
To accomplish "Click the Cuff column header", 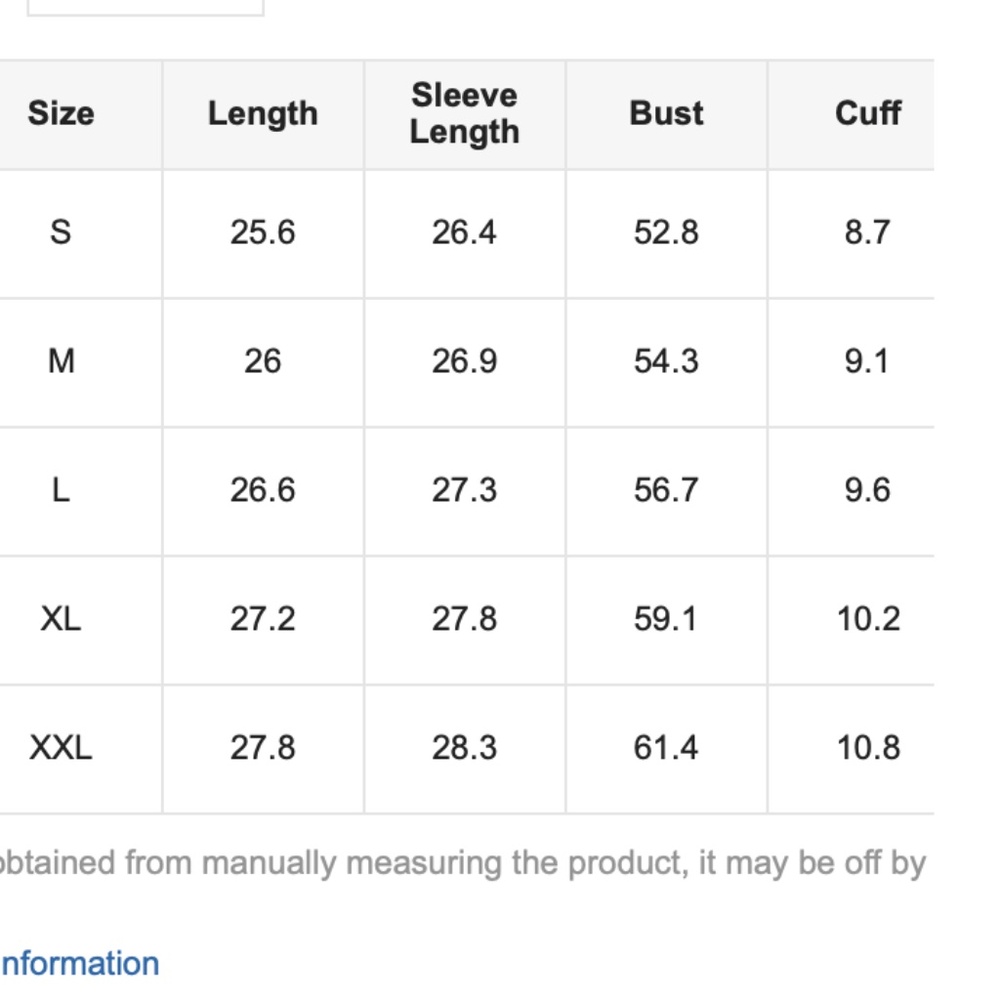I will (867, 114).
